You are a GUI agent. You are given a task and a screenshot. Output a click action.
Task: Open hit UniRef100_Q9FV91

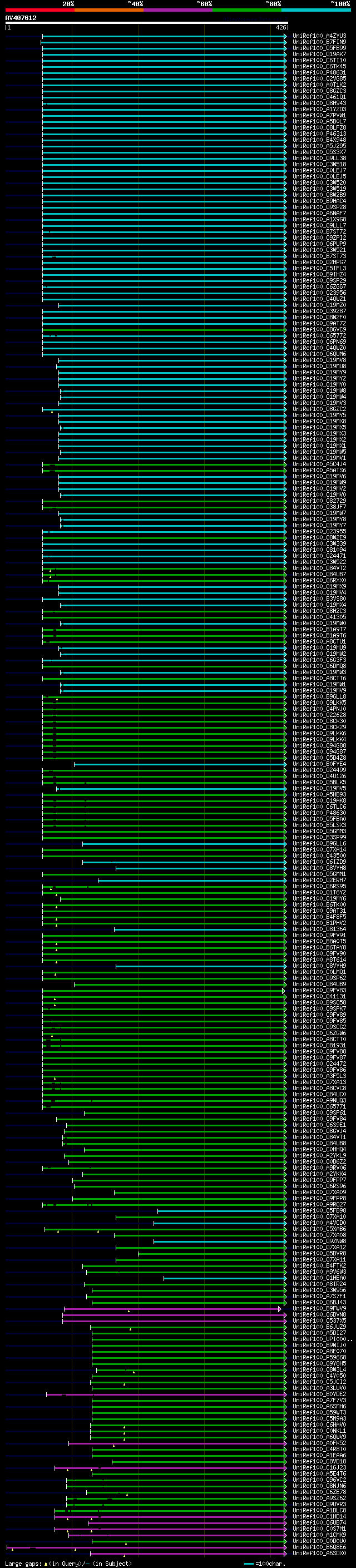click(319, 936)
